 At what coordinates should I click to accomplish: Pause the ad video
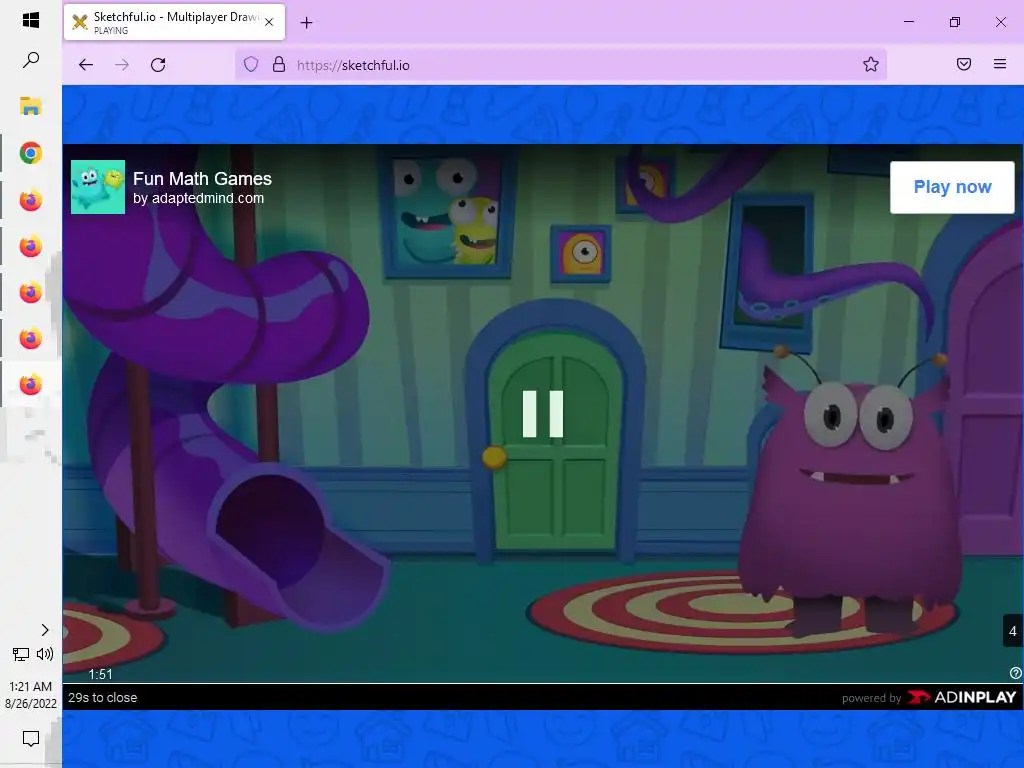pos(543,414)
